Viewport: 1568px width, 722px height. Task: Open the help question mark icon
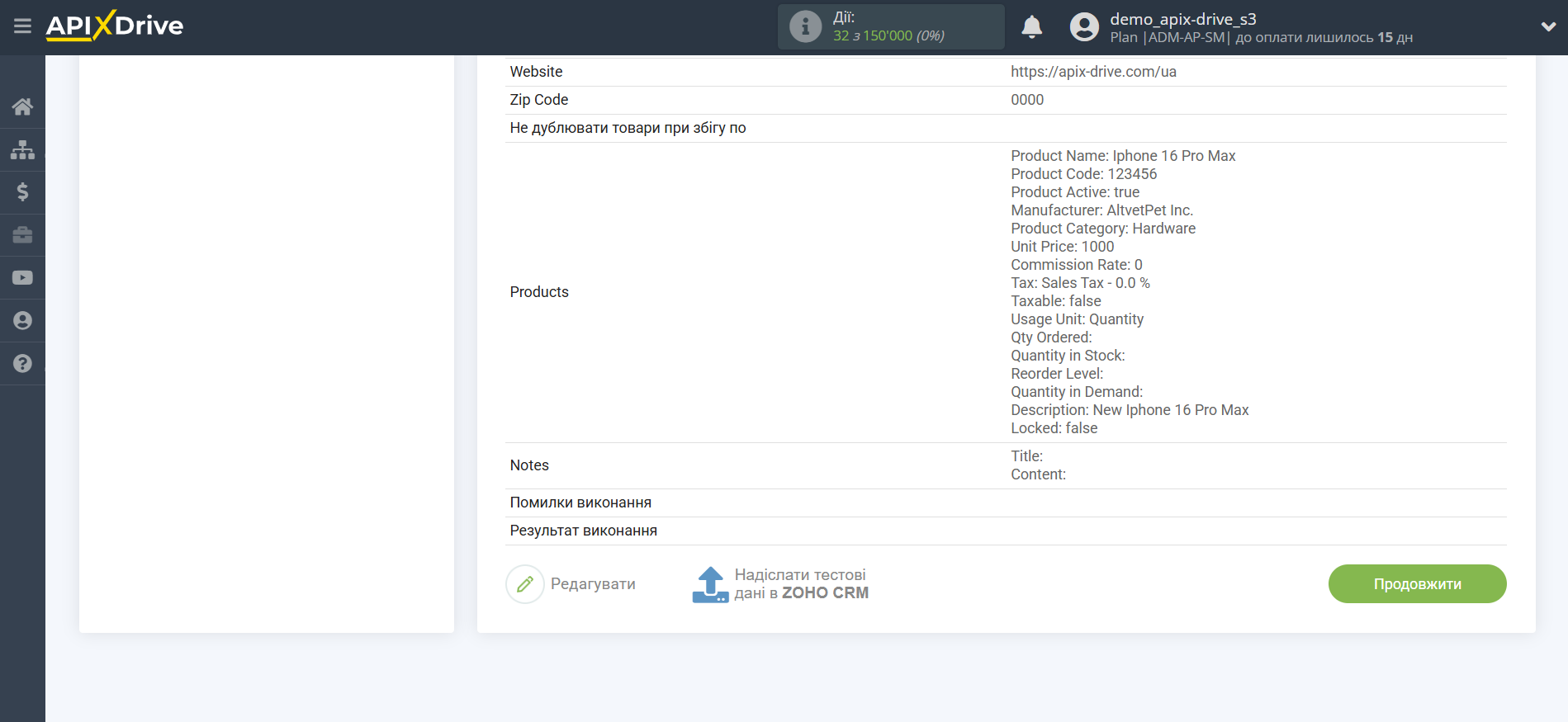[22, 364]
